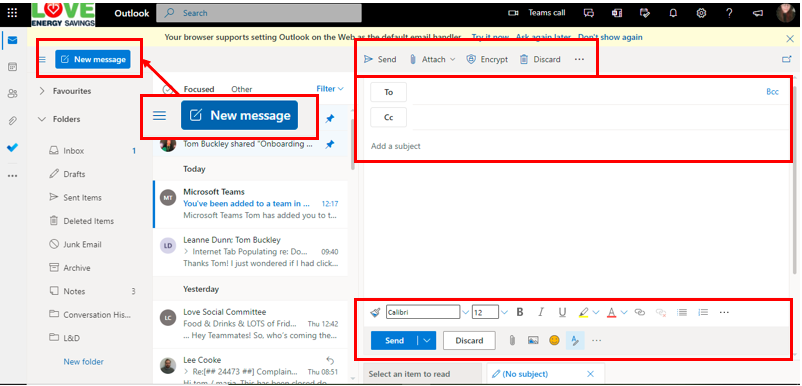Click the bottom Discard button
The width and height of the screenshot is (802, 386).
(469, 340)
